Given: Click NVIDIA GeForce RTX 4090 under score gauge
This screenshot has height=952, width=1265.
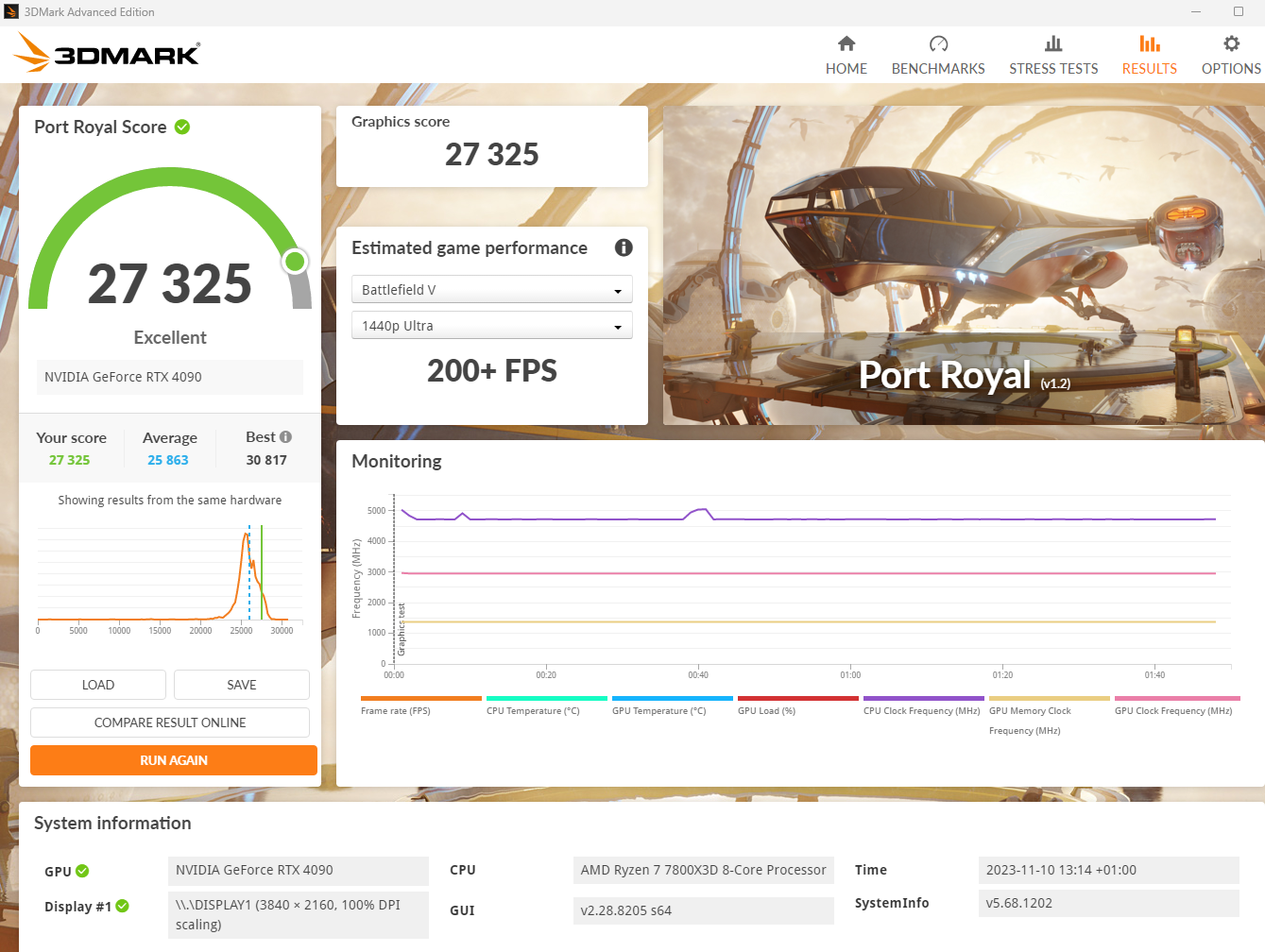Looking at the screenshot, I should pos(170,377).
